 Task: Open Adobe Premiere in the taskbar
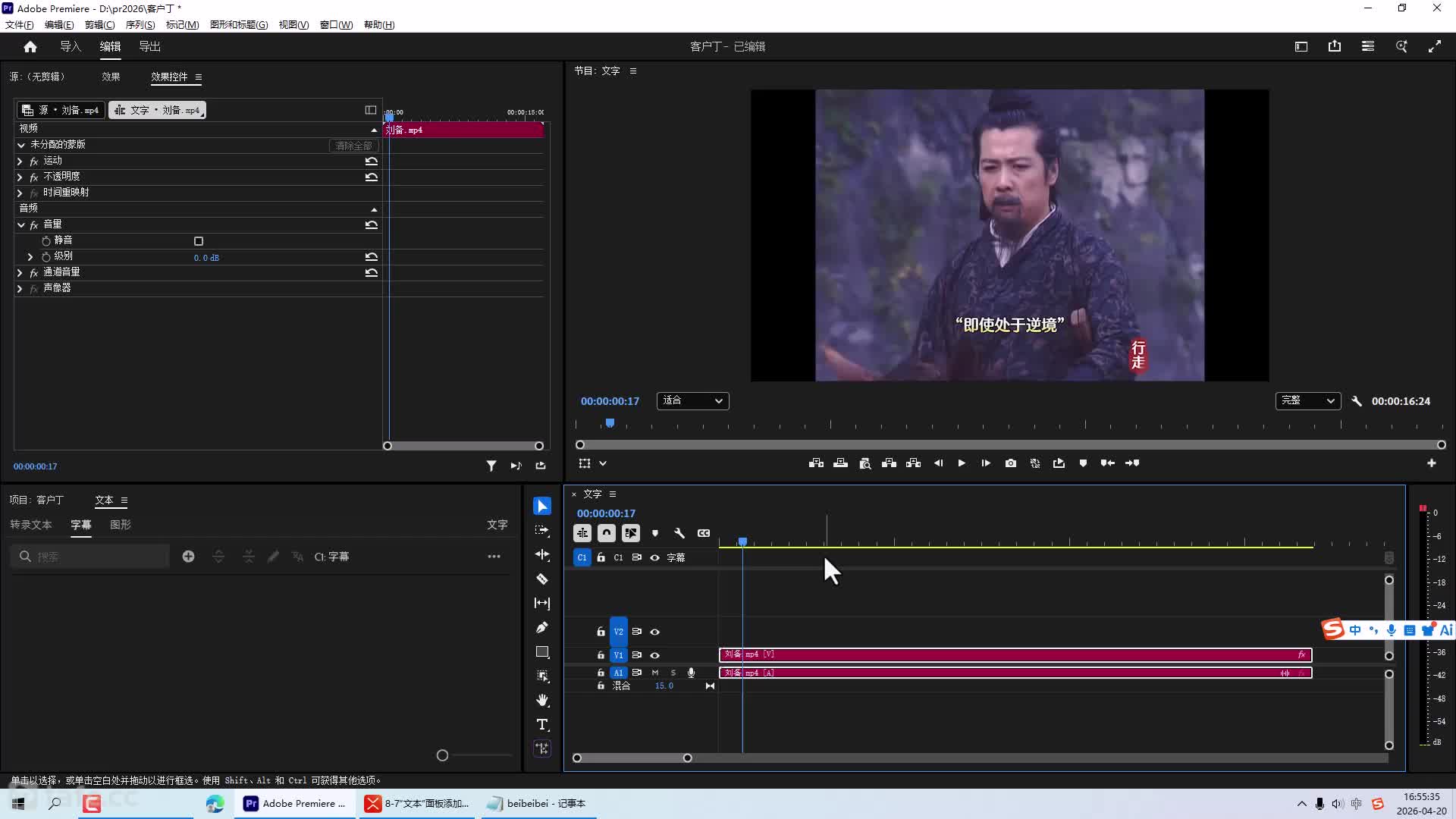(x=295, y=804)
